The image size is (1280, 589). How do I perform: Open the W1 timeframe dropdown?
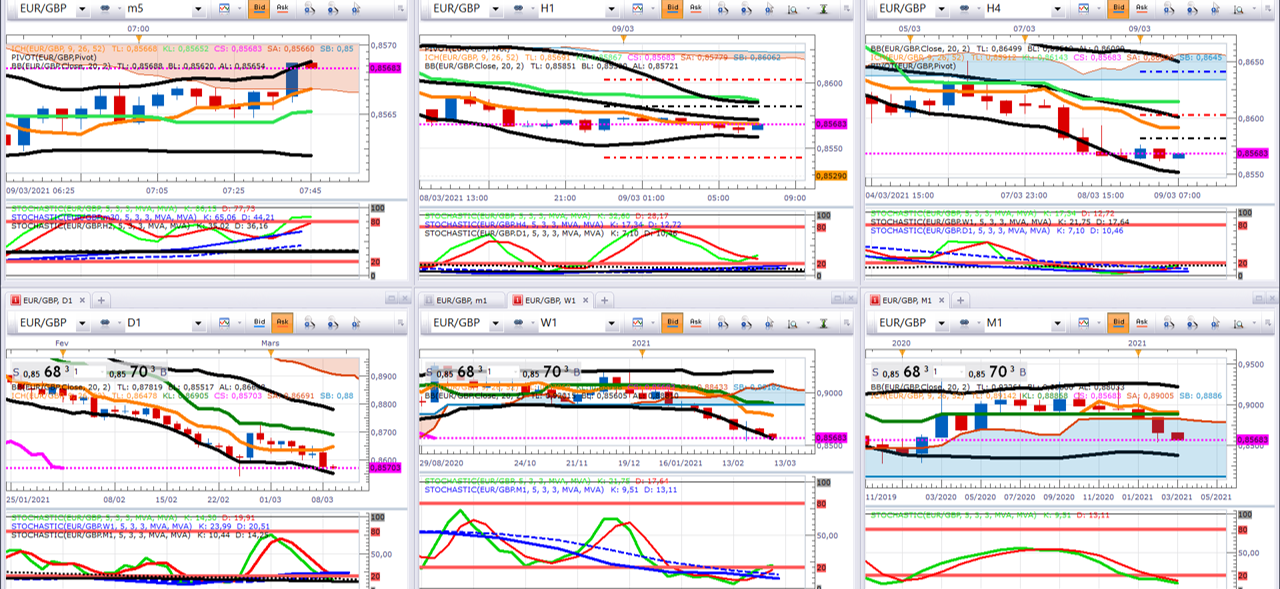[x=611, y=323]
